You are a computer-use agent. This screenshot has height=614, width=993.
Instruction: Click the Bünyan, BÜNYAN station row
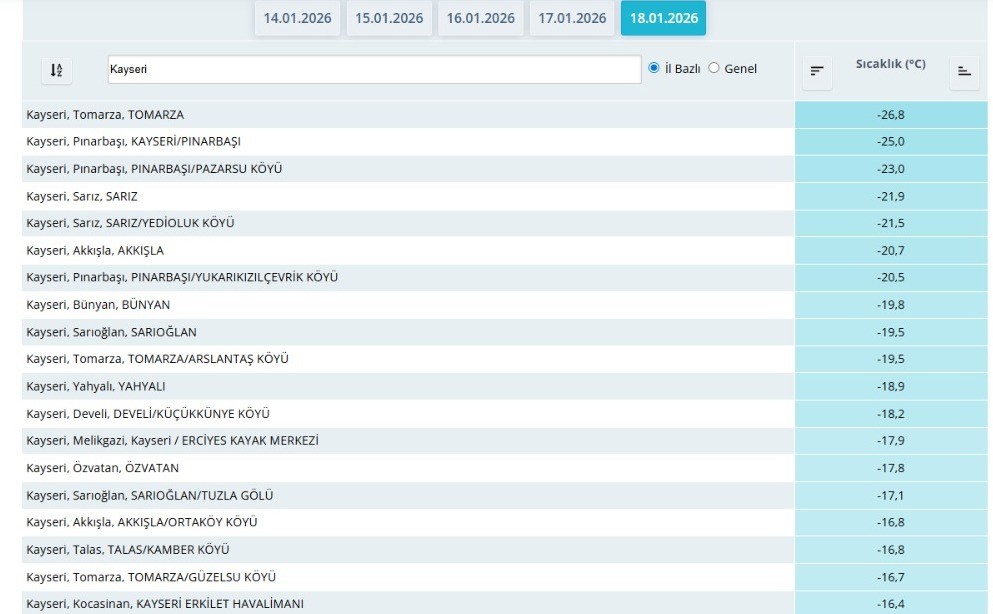click(x=98, y=305)
